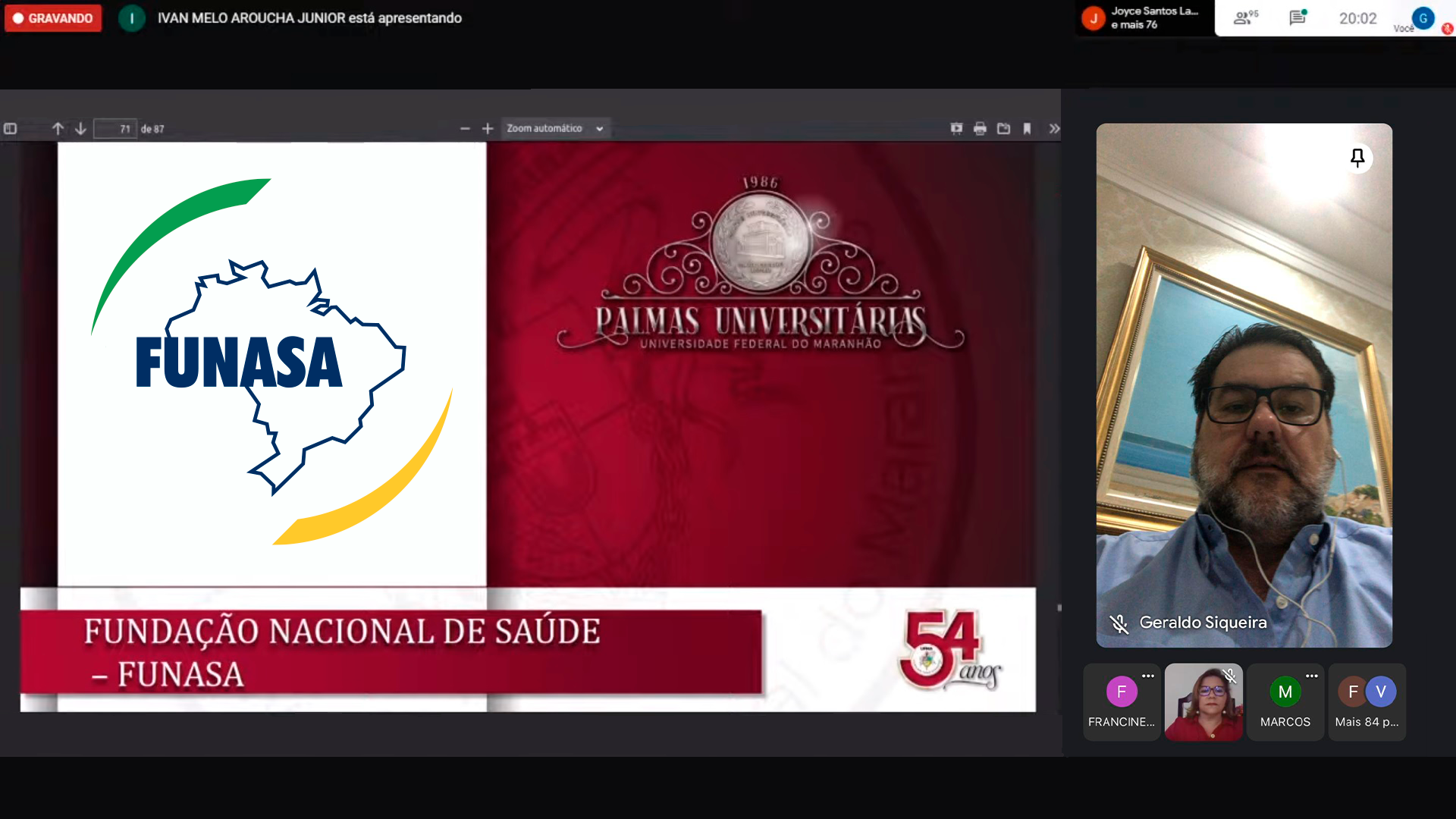Viewport: 1456px width, 819px height.
Task: Toggle the PDF sidebar panel icon
Action: (11, 129)
